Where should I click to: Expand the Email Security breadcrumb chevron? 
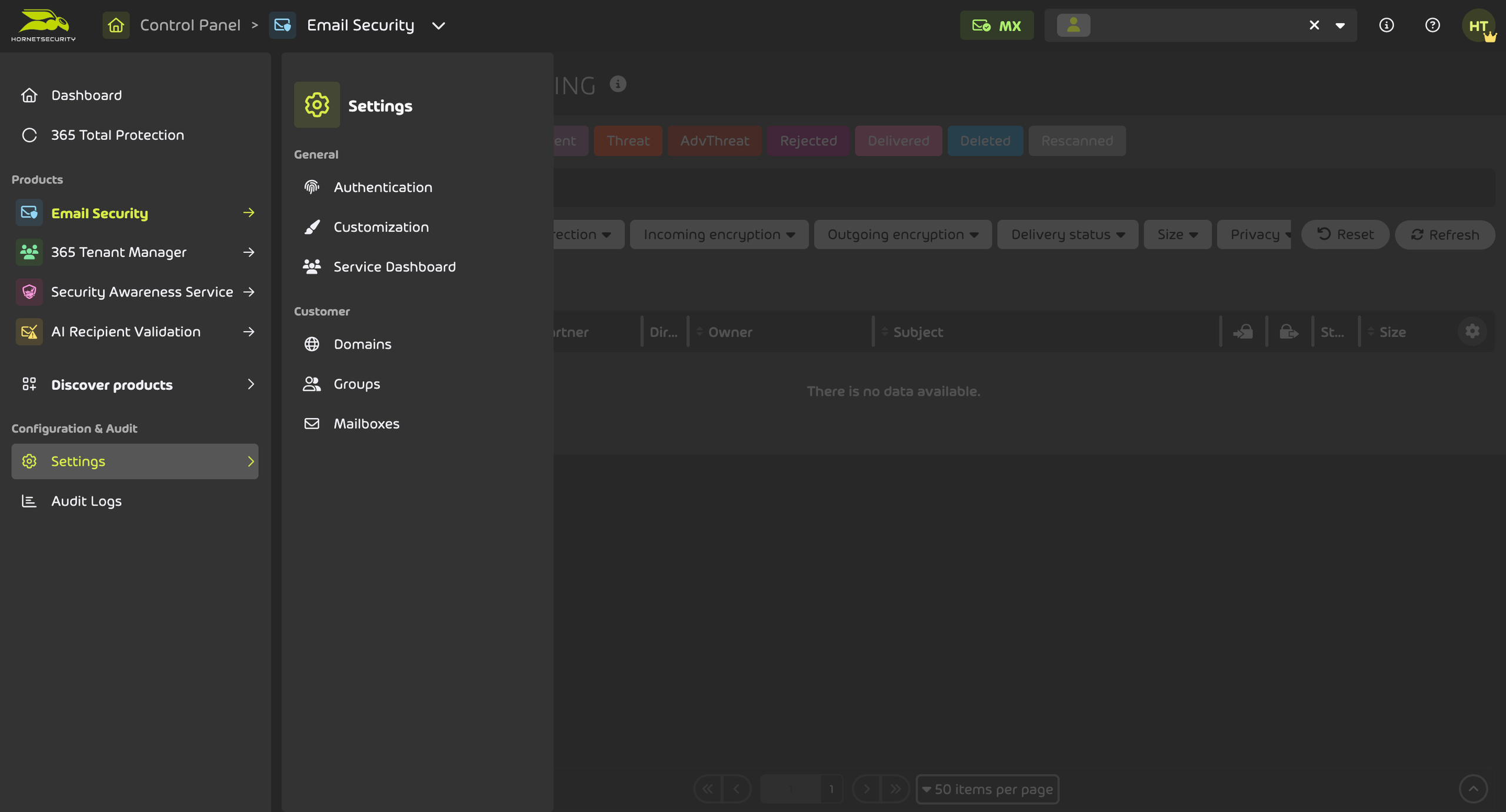(x=438, y=26)
